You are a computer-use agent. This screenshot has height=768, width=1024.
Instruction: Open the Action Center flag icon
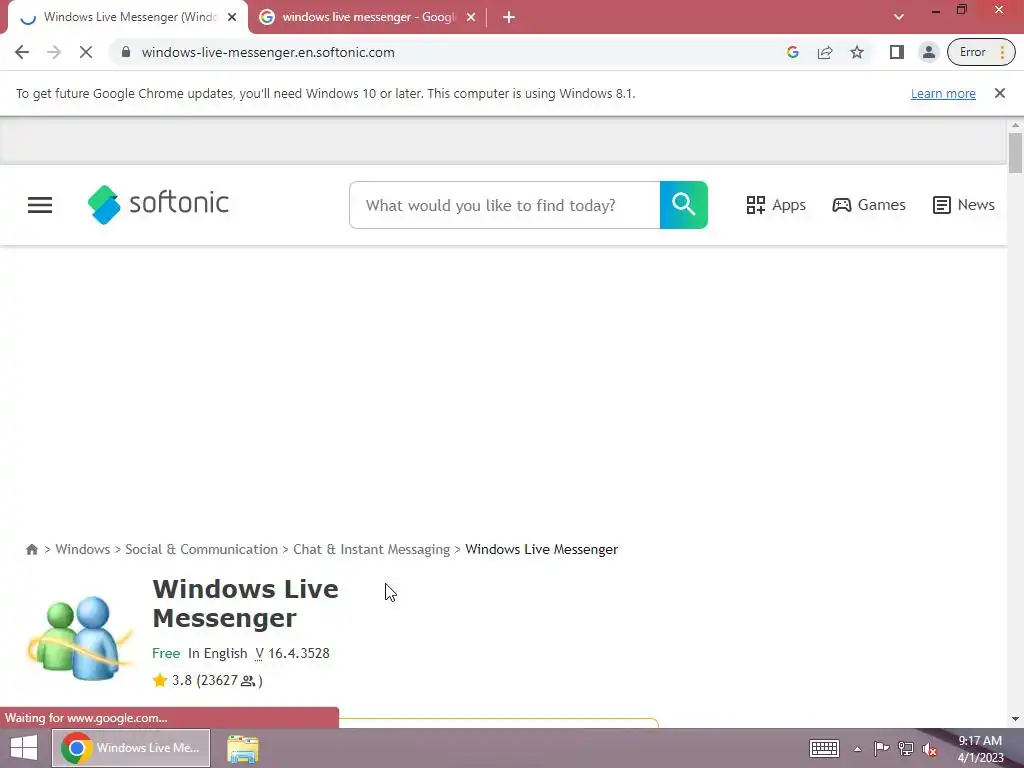[881, 748]
